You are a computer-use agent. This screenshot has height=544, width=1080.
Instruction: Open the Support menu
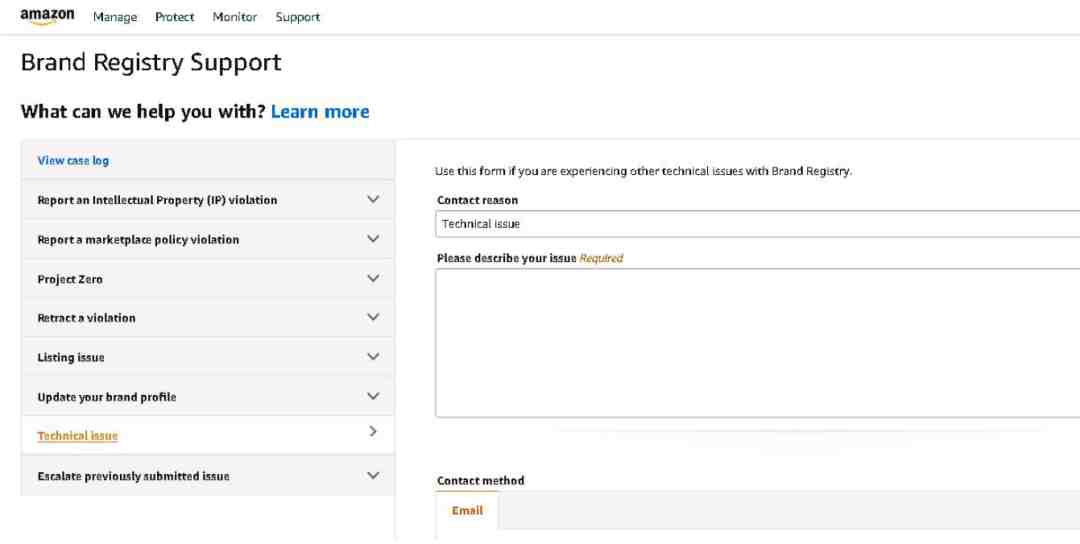point(298,17)
